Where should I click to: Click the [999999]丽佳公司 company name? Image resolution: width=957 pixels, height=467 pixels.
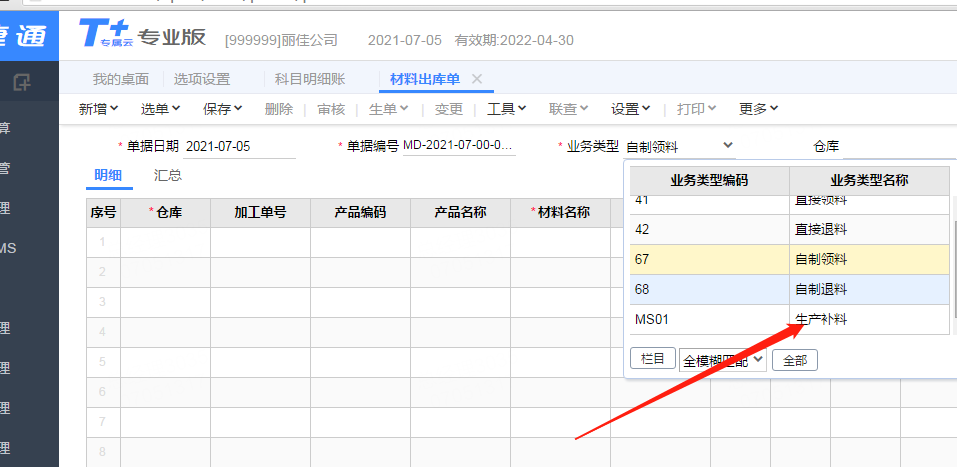[281, 41]
